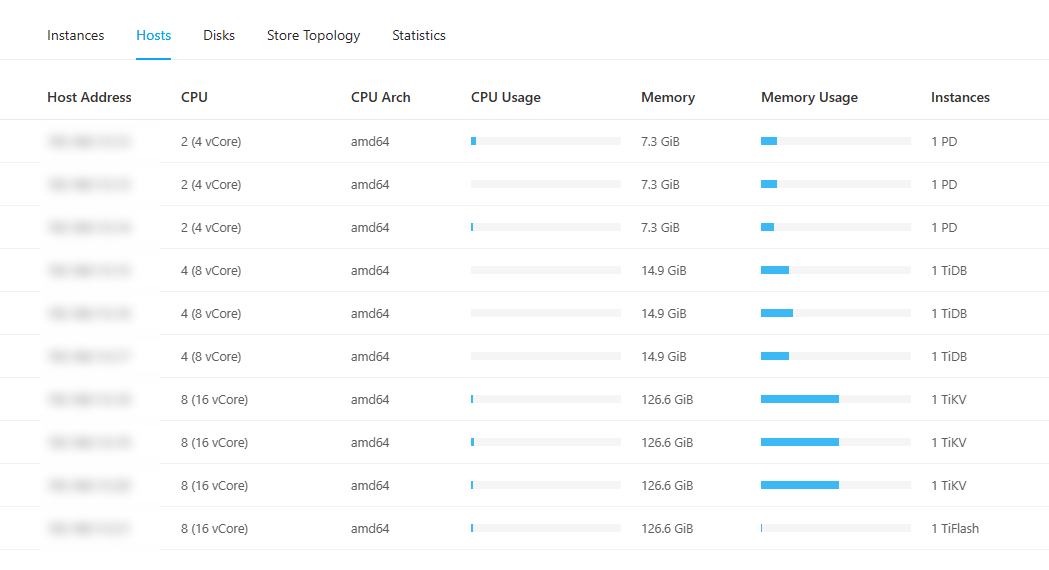Click the Host Address column header

tap(89, 97)
